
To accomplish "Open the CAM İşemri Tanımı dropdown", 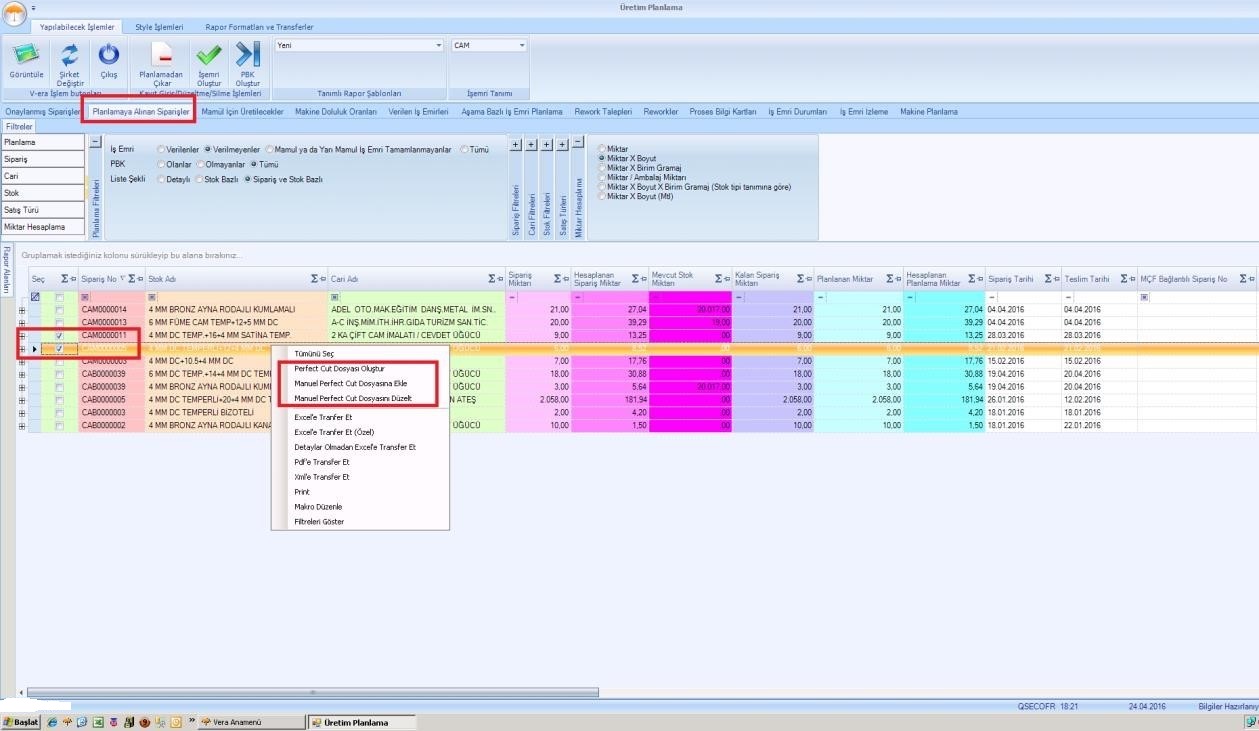I will tap(522, 46).
